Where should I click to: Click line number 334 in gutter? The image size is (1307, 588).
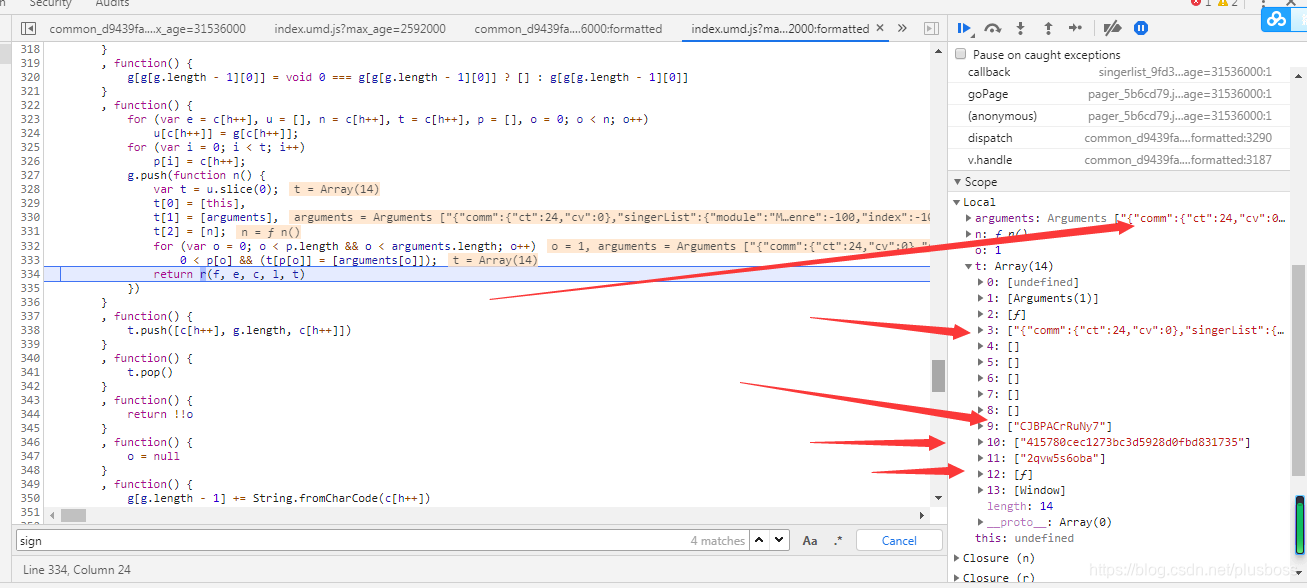(x=30, y=274)
